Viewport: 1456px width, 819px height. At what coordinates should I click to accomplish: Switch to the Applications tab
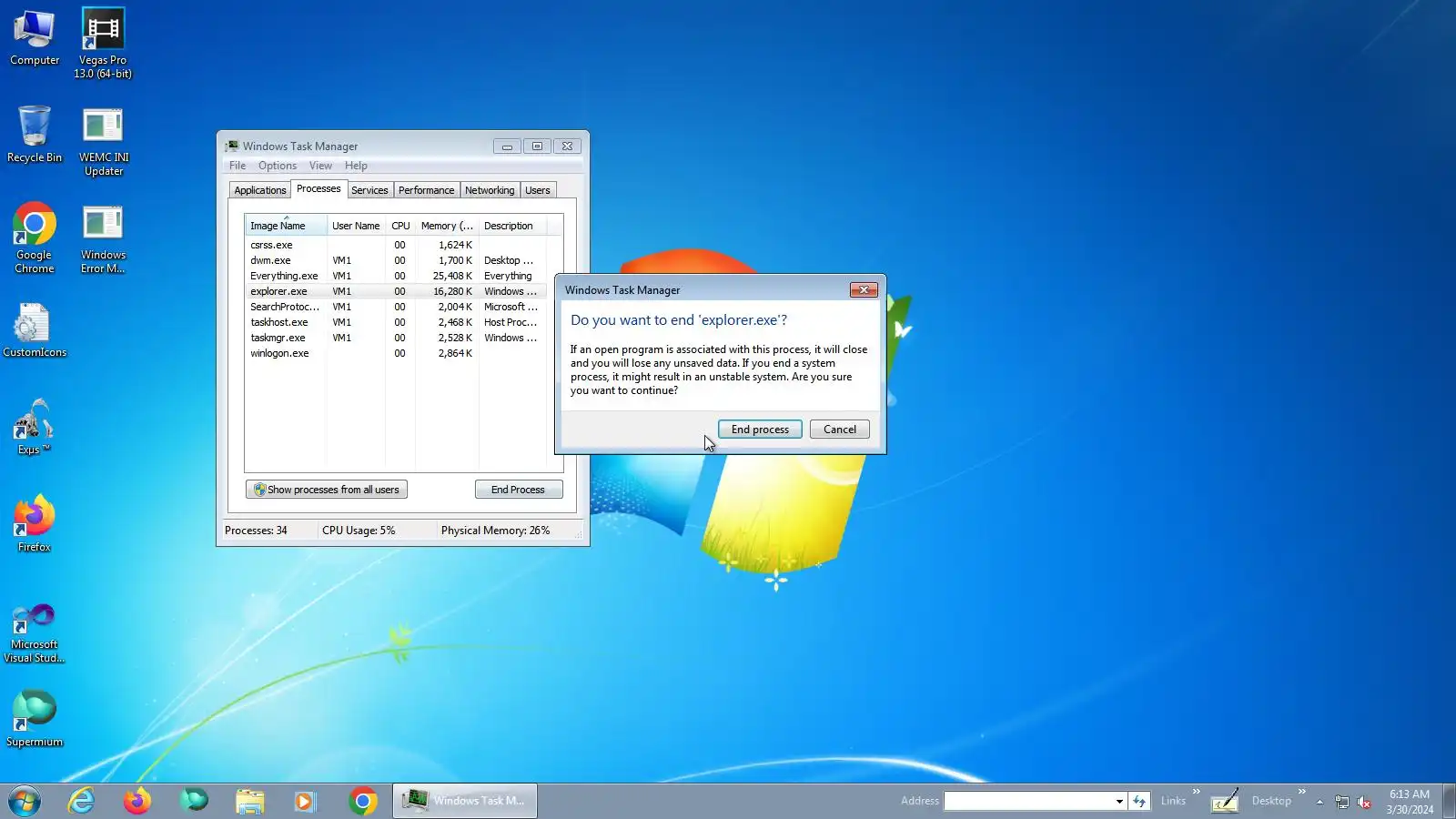tap(260, 190)
